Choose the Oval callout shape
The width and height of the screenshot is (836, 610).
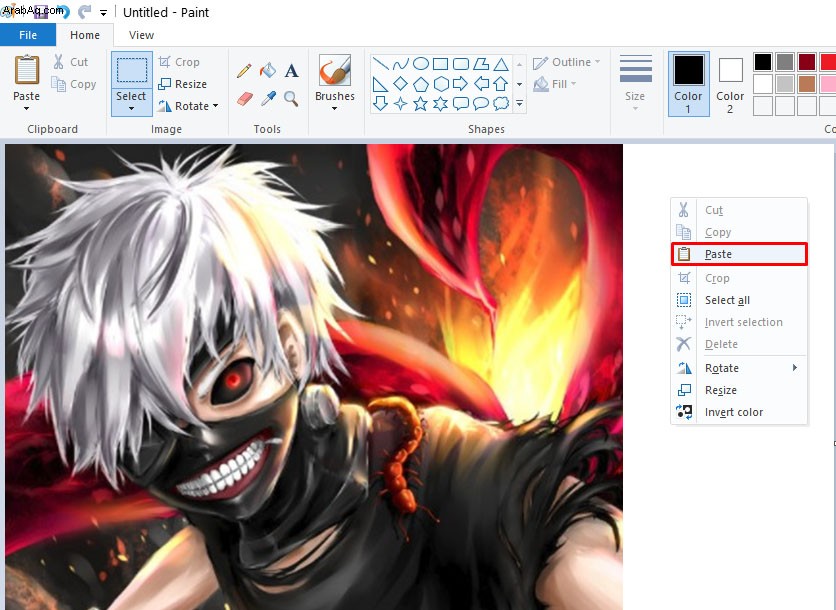coord(481,103)
